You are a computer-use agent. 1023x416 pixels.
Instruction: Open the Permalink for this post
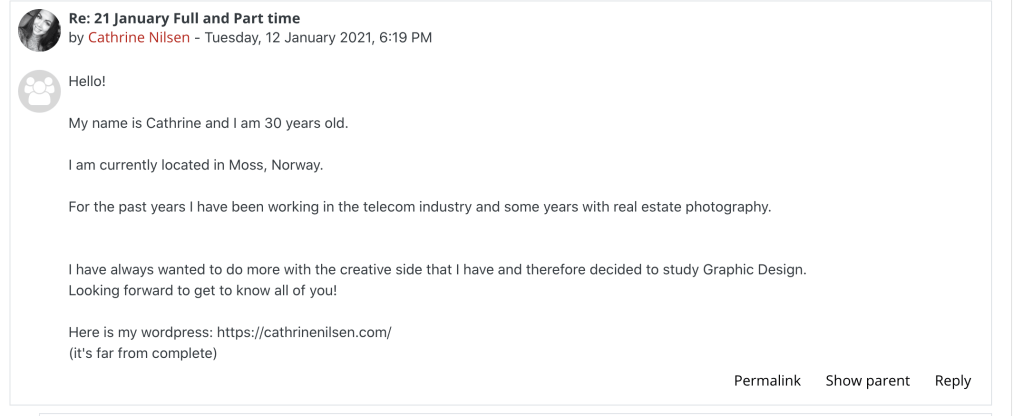pyautogui.click(x=767, y=380)
